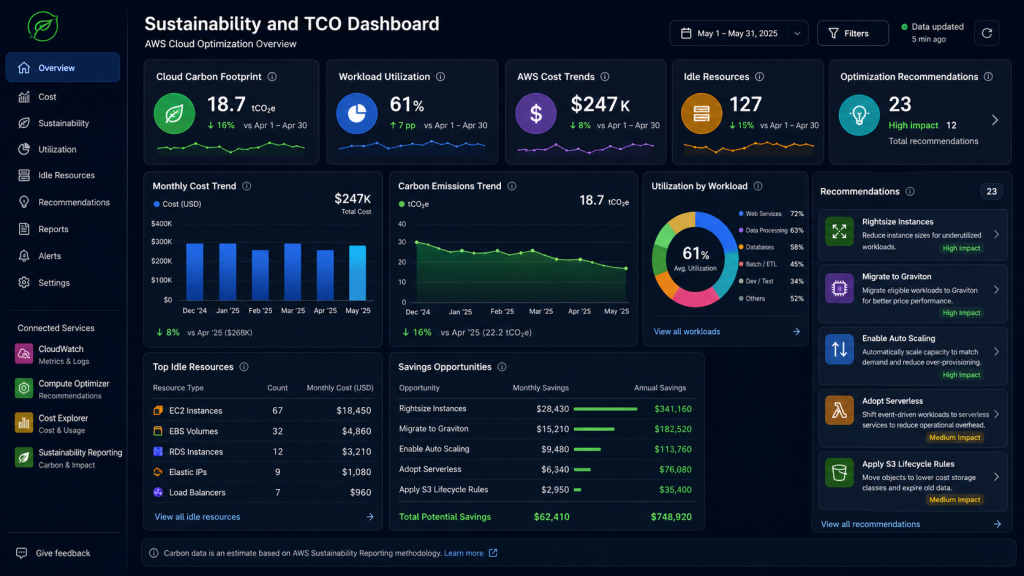Viewport: 1024px width, 576px height.
Task: Click the EC2 Instances row in Top Idle Resources
Action: [263, 411]
